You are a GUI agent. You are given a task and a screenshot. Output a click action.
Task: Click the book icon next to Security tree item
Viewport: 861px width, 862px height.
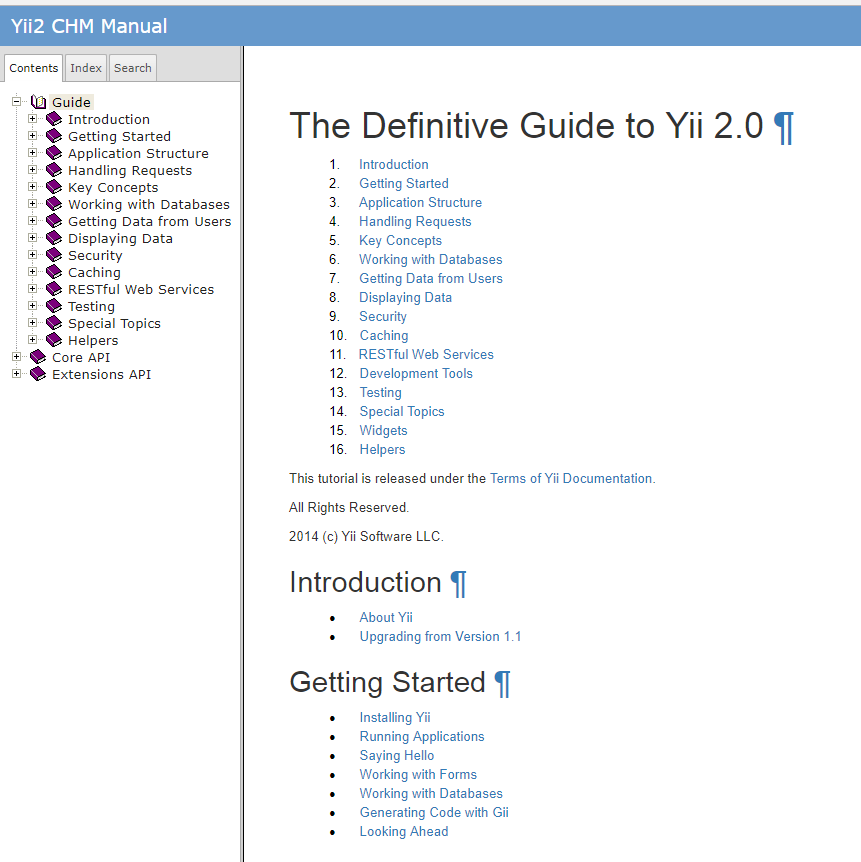coord(54,255)
